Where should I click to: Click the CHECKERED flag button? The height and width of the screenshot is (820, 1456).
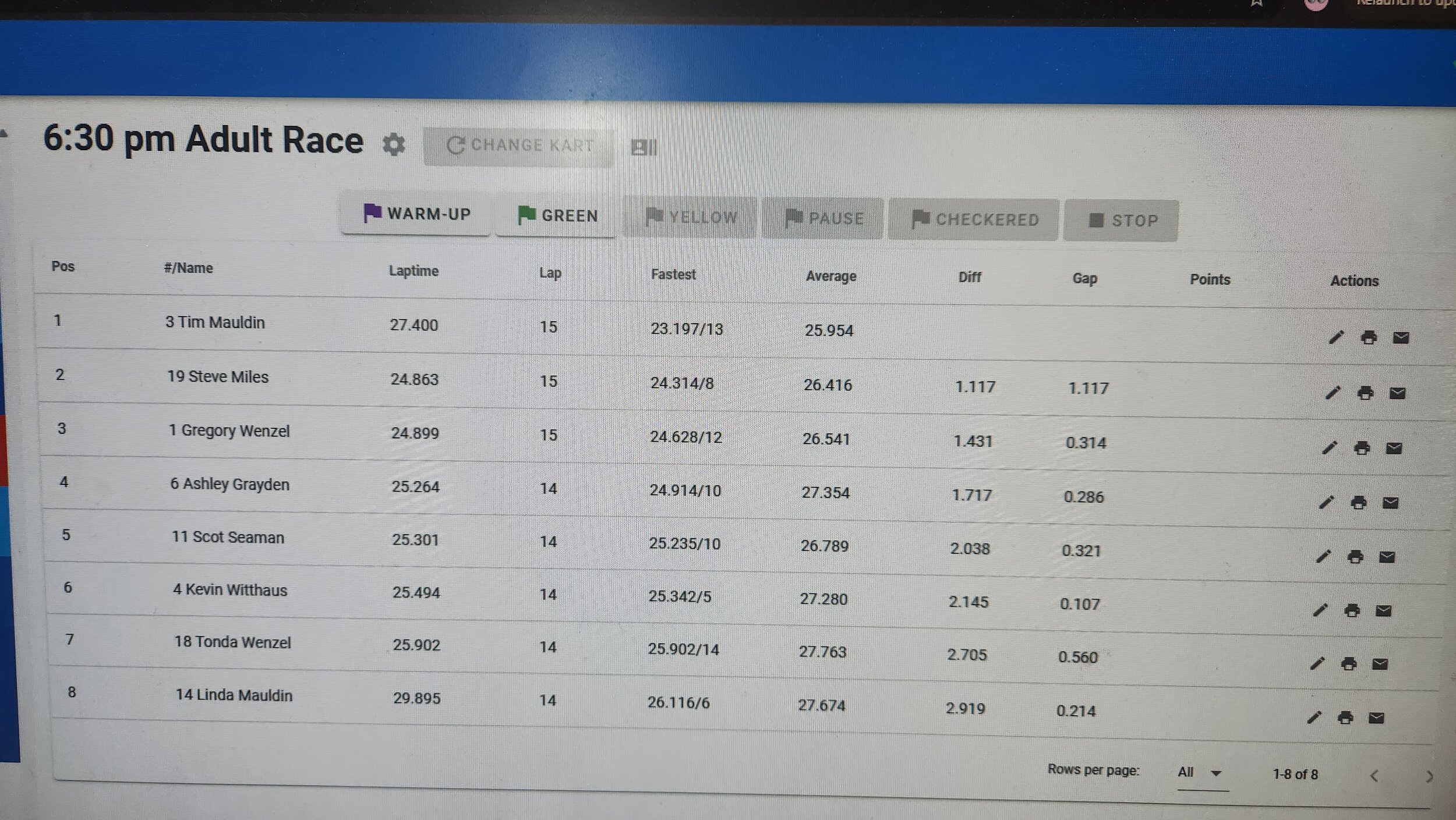click(x=974, y=220)
